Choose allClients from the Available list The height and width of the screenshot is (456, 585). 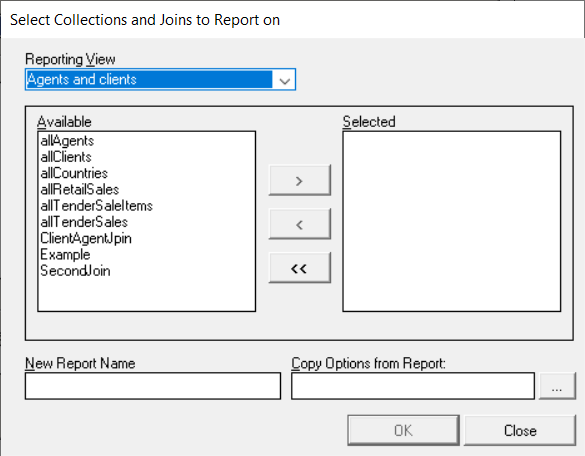coord(66,157)
